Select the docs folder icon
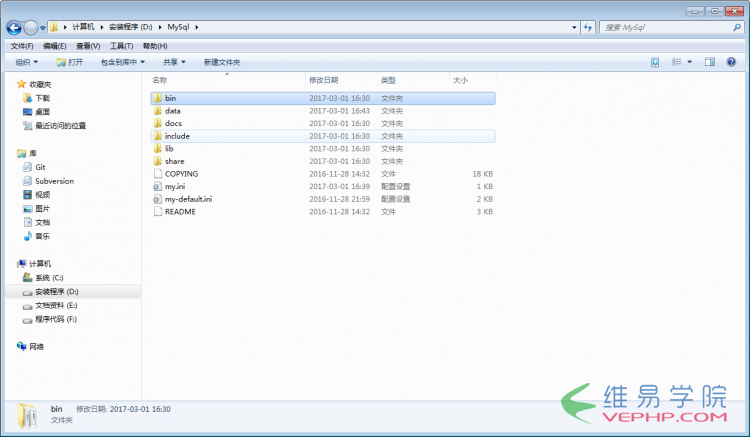Screen dimensions: 750x437 (157, 123)
